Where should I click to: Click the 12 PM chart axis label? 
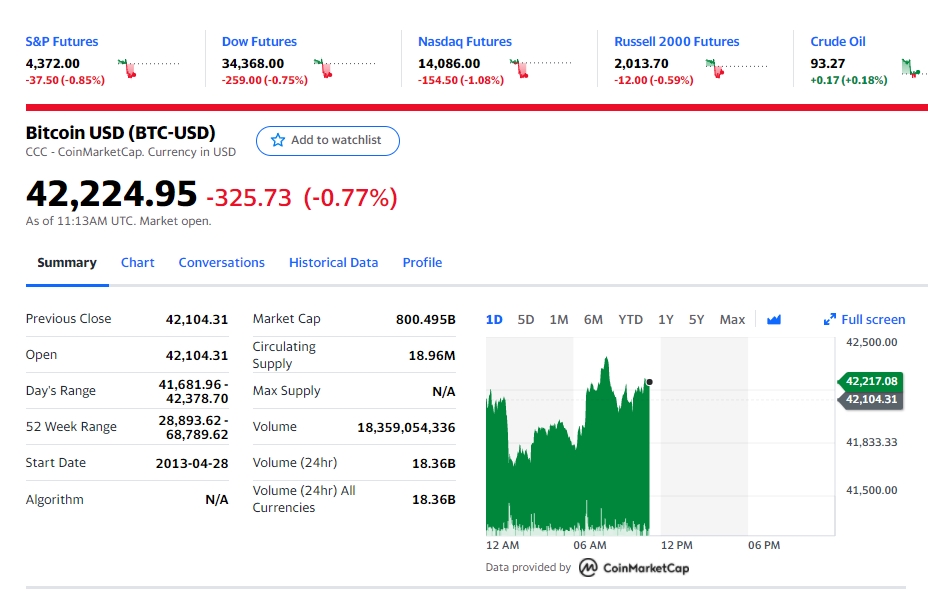tap(676, 545)
